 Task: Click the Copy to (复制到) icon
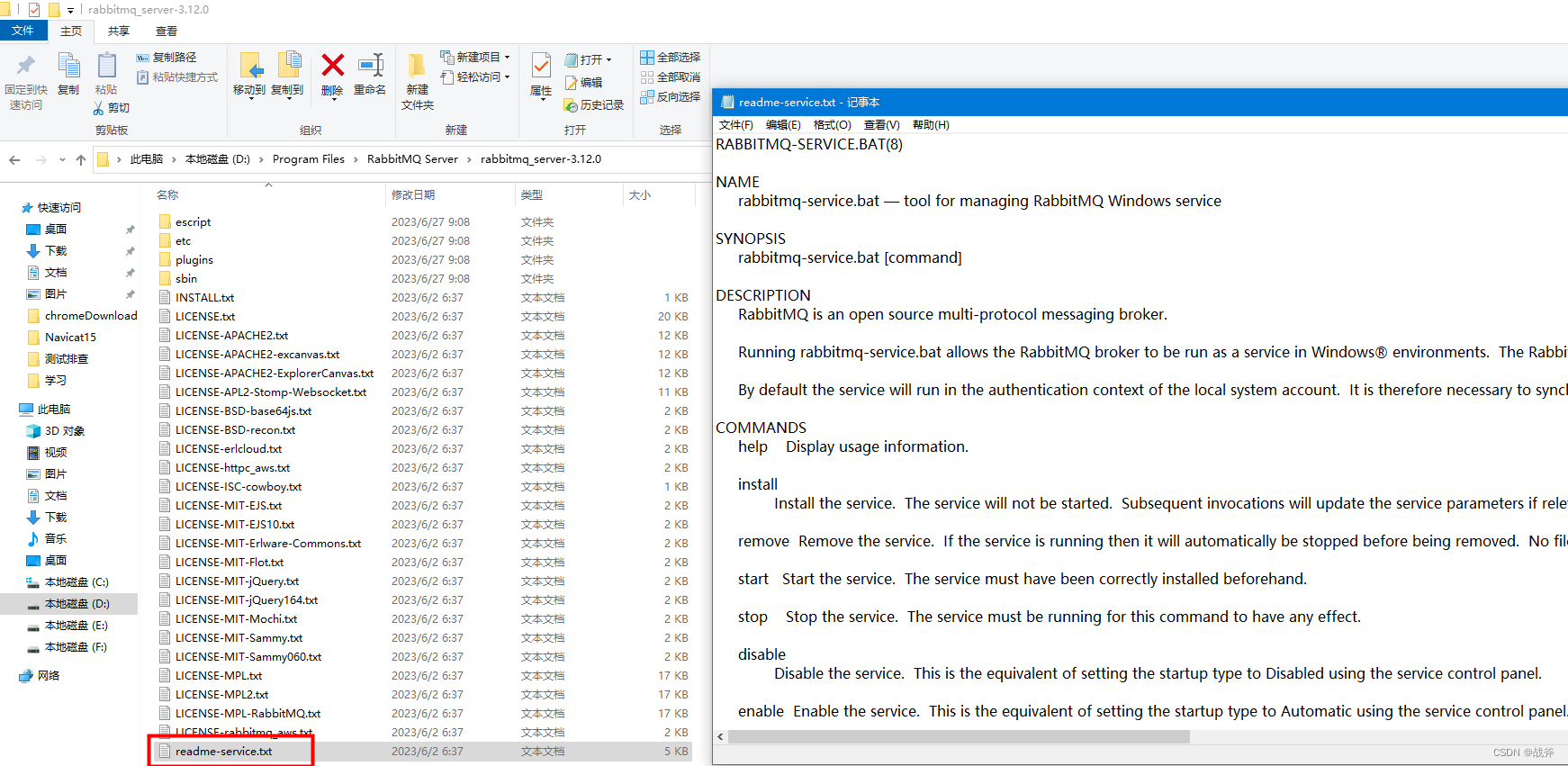point(288,66)
